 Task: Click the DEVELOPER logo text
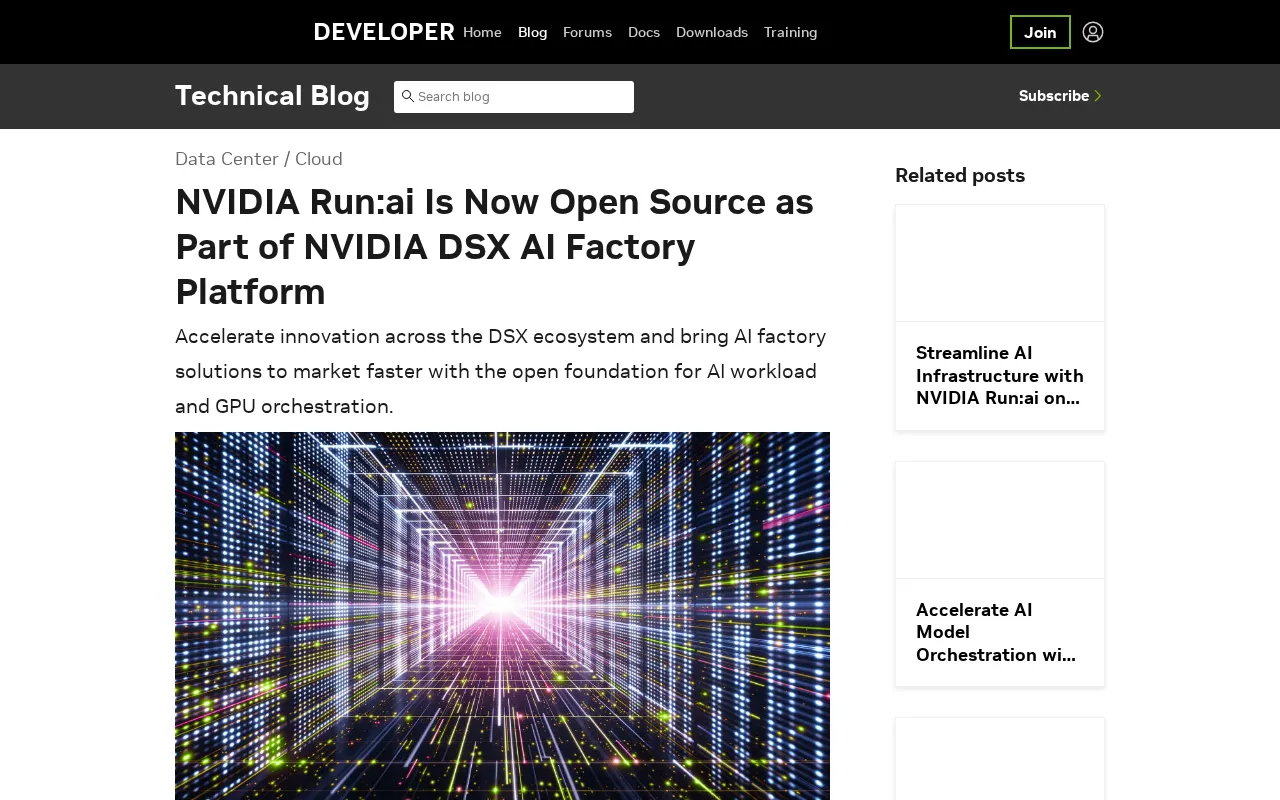pyautogui.click(x=384, y=32)
